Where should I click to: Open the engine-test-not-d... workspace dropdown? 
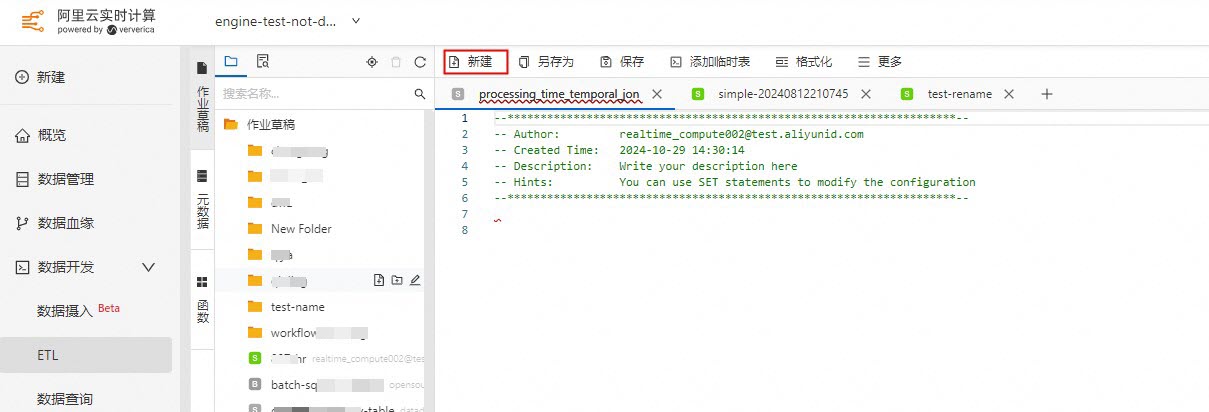[x=288, y=21]
